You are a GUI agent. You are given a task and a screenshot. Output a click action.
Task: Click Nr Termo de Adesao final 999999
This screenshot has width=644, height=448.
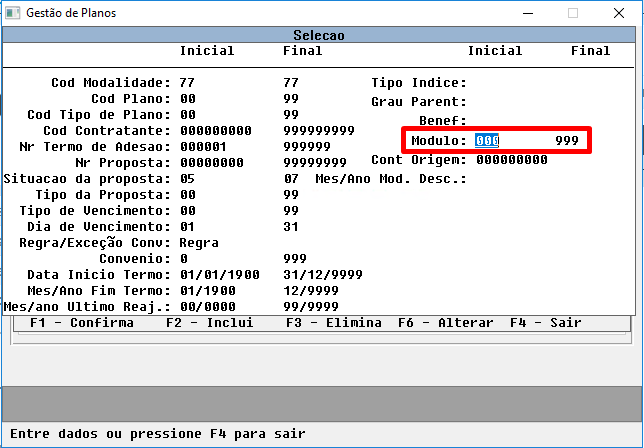[x=307, y=147]
